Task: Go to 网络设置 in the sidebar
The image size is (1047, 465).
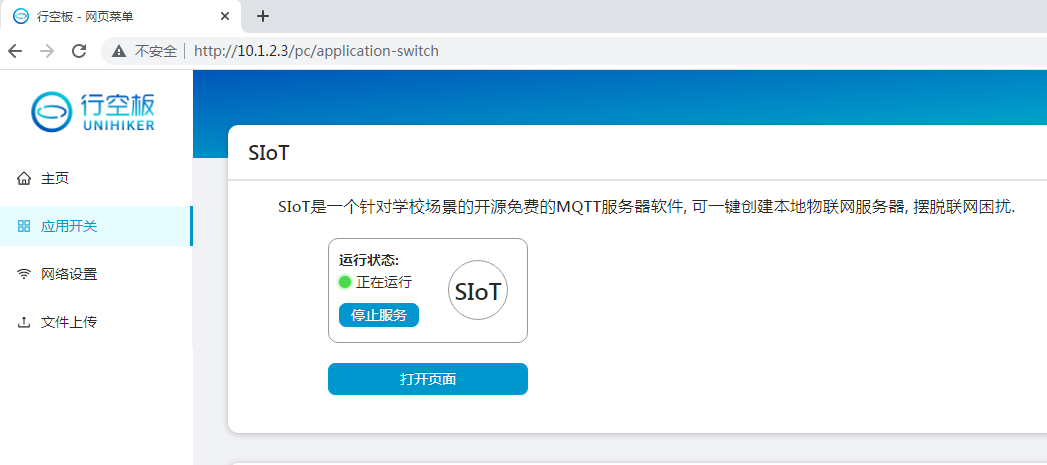Action: tap(96, 274)
